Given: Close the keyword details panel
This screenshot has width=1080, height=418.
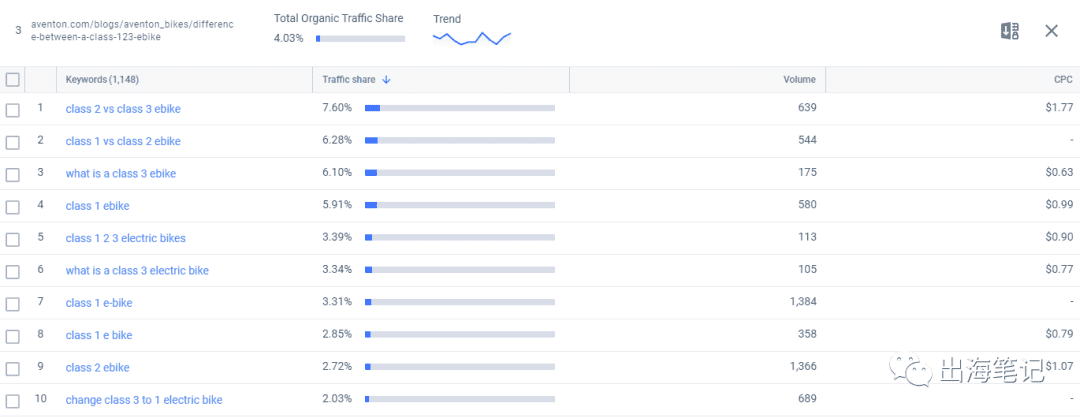Looking at the screenshot, I should pos(1051,31).
